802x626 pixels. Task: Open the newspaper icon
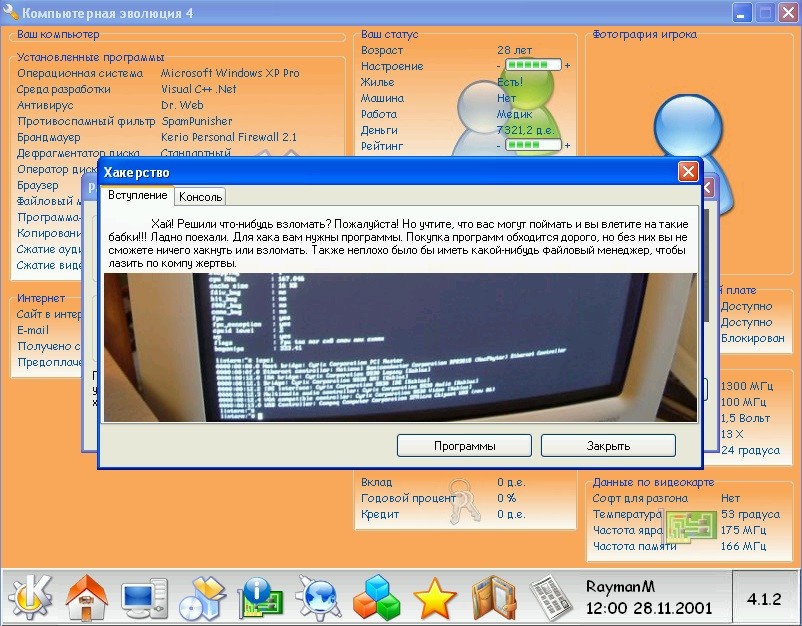coord(551,598)
